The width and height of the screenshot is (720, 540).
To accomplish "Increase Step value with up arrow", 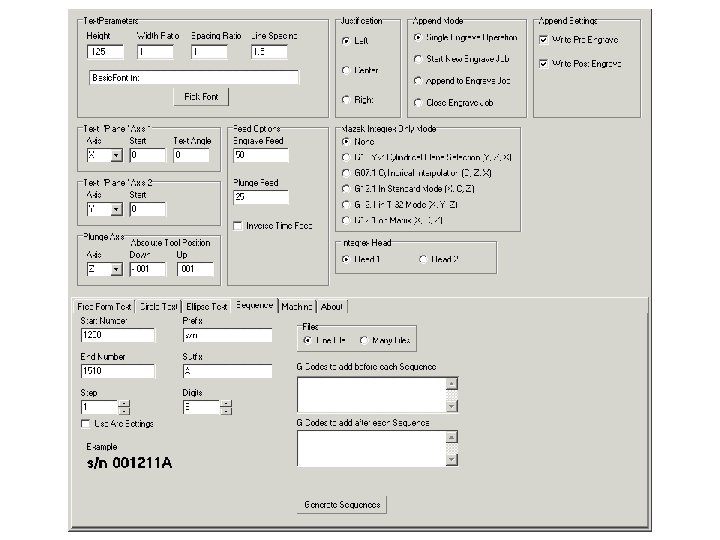I will click(124, 404).
